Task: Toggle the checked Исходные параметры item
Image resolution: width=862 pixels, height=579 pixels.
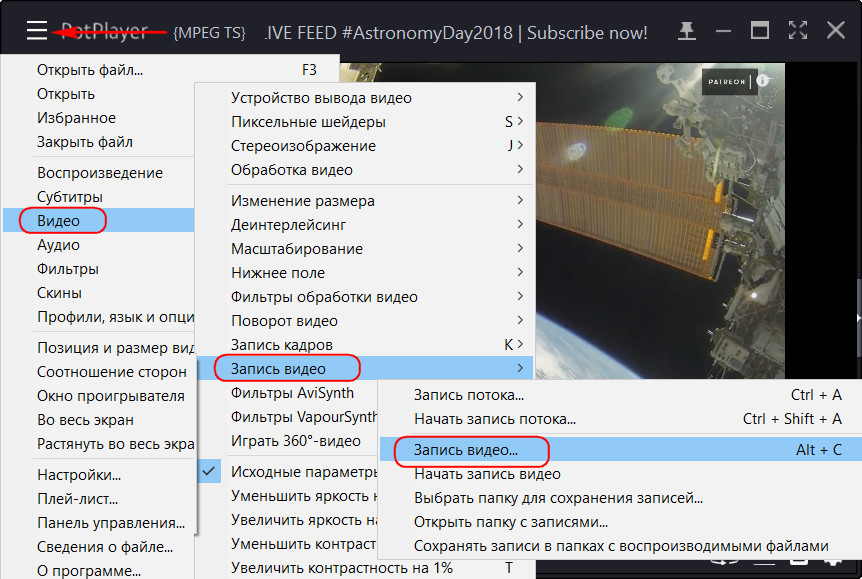Action: click(x=300, y=472)
